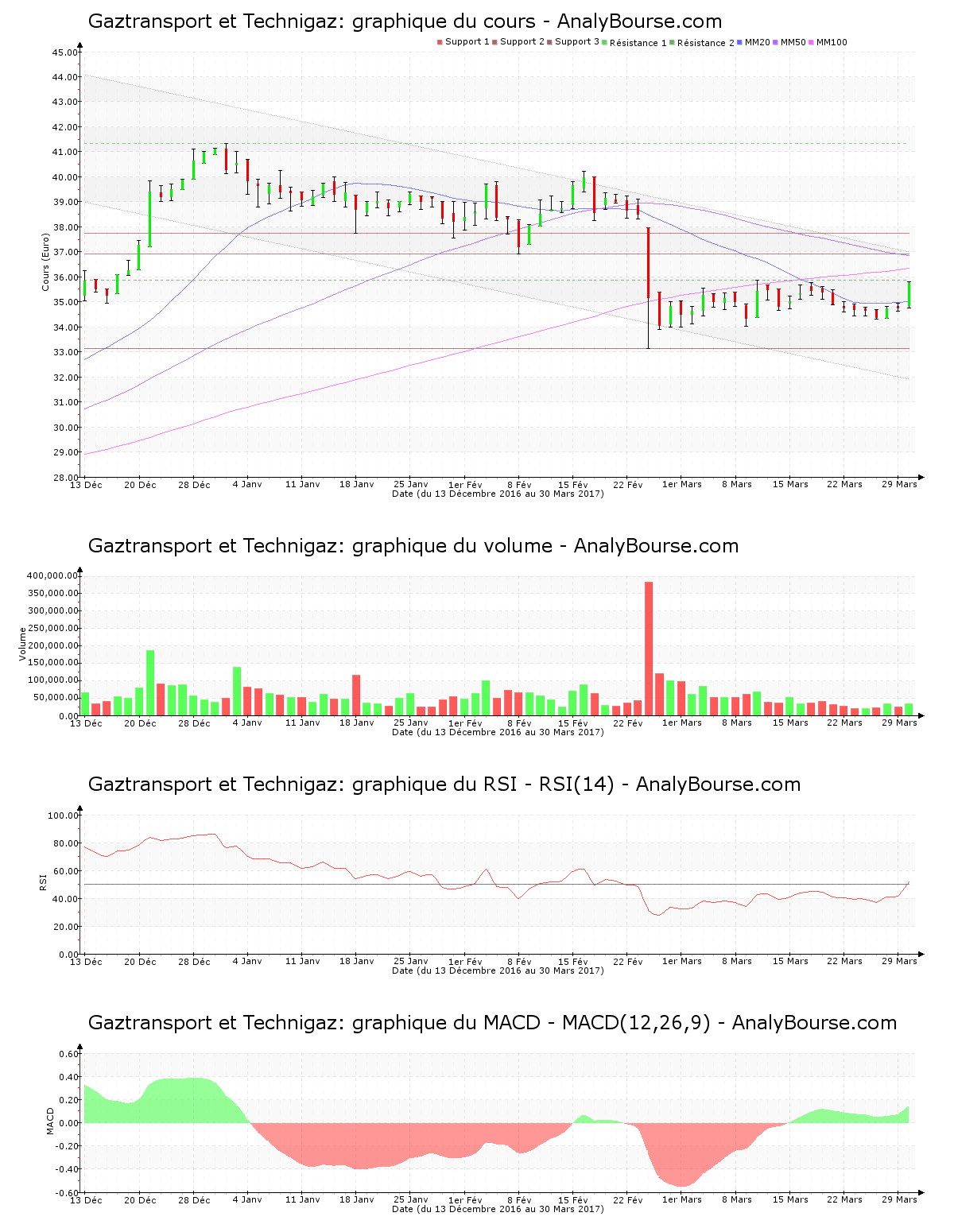Select the Résistance 1 legend label

[638, 43]
